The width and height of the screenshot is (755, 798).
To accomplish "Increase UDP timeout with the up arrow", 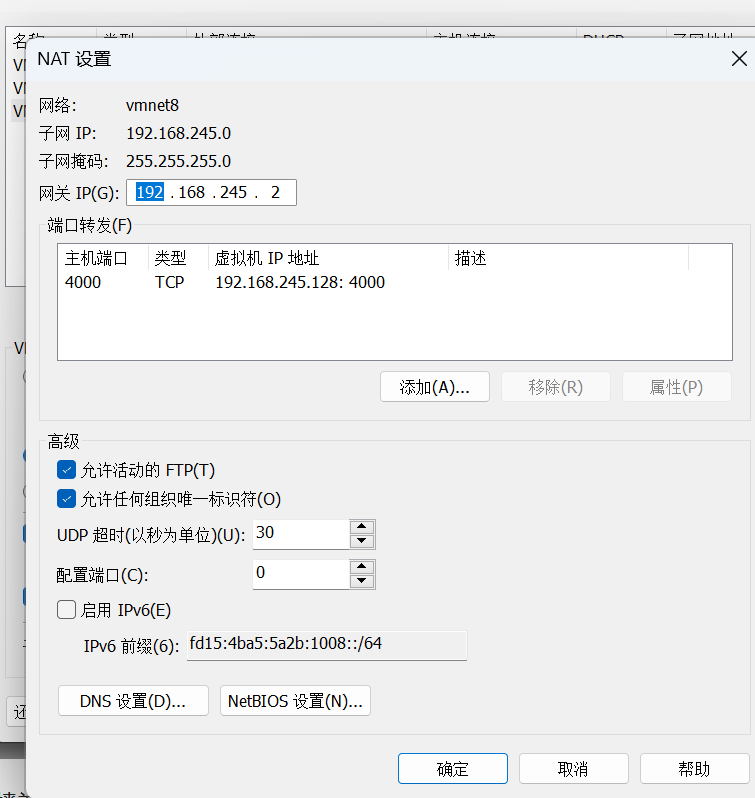I will 362,526.
